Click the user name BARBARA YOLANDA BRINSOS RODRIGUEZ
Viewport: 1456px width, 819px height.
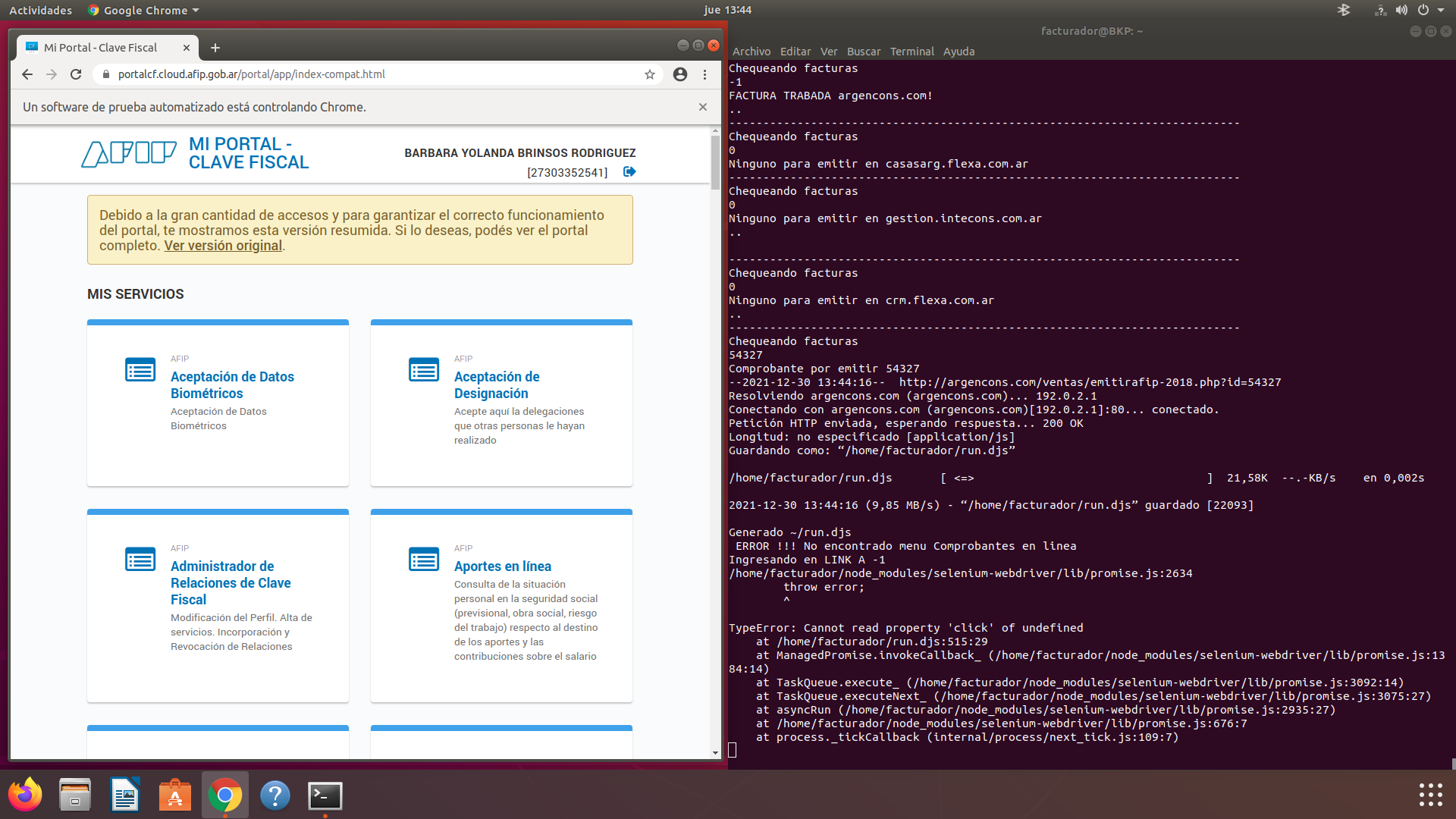520,153
